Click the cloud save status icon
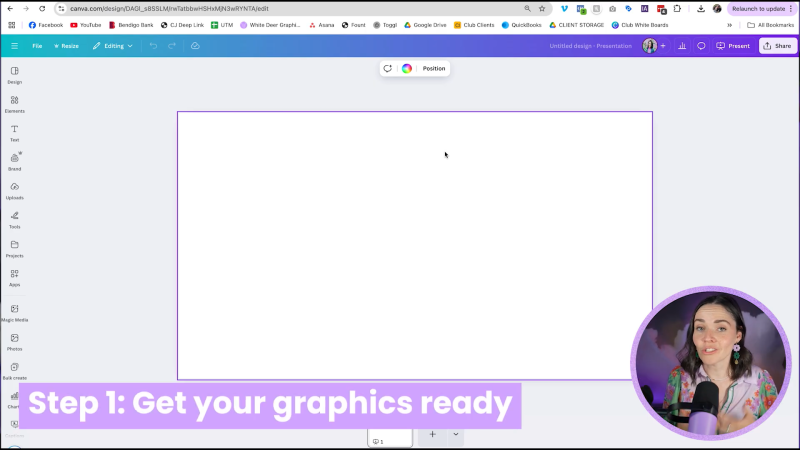800x450 pixels. tap(195, 46)
